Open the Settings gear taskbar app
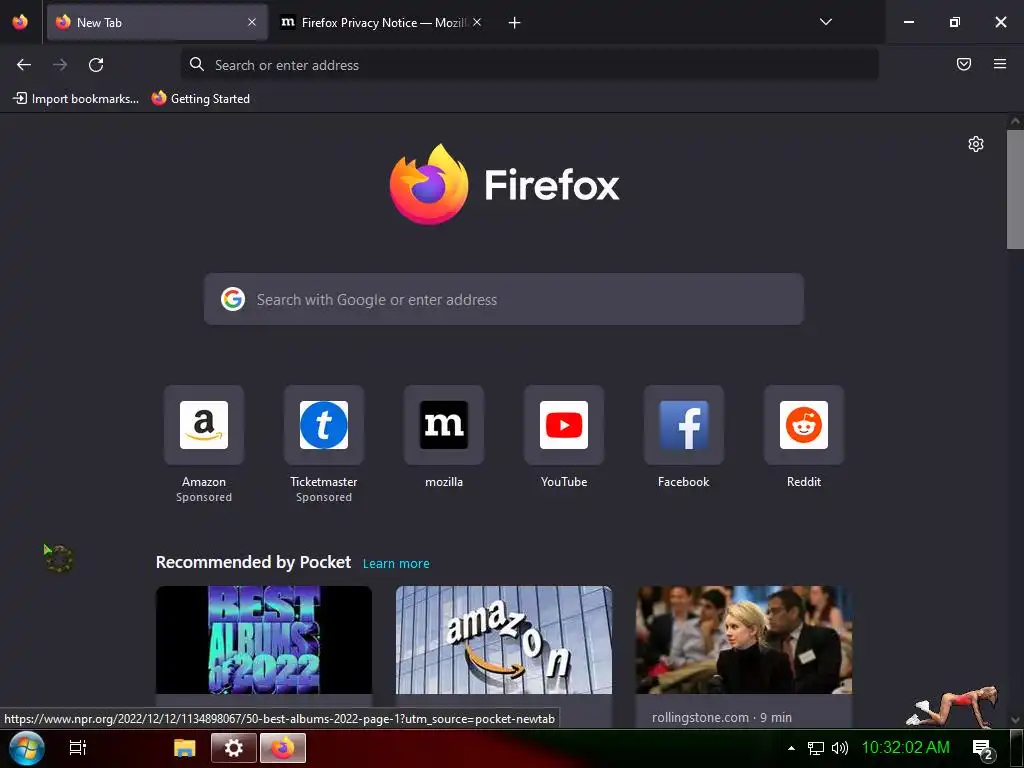 click(233, 748)
